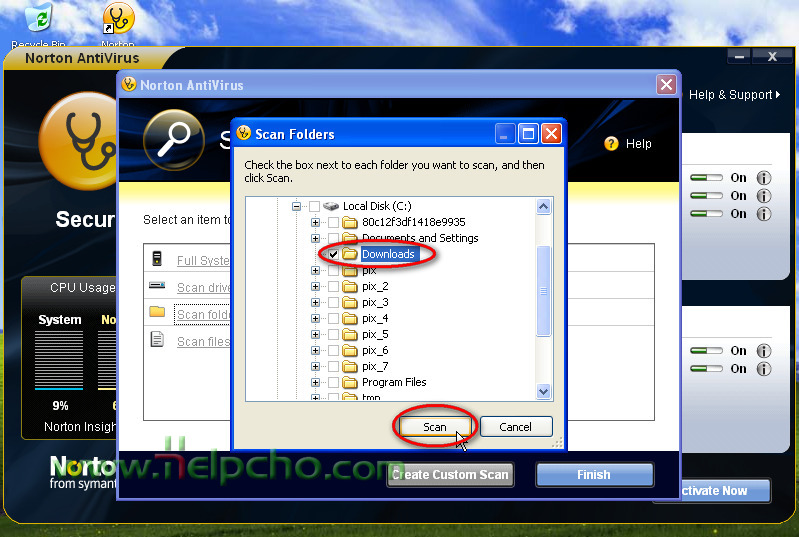Click the third info icon in top protection group
This screenshot has height=537, width=799.
pos(763,213)
